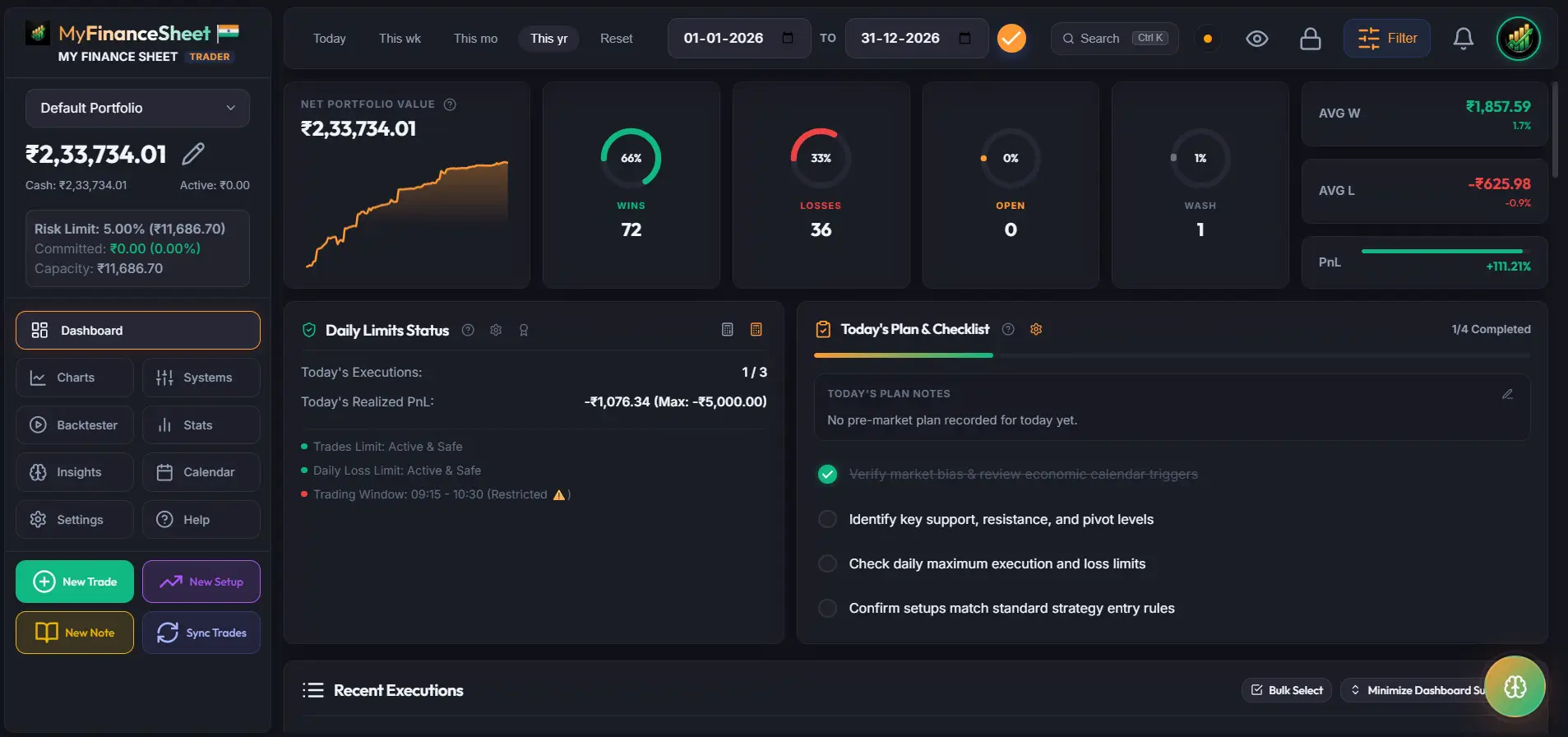This screenshot has height=737, width=1568.
Task: Open the Insights page
Action: [75, 472]
